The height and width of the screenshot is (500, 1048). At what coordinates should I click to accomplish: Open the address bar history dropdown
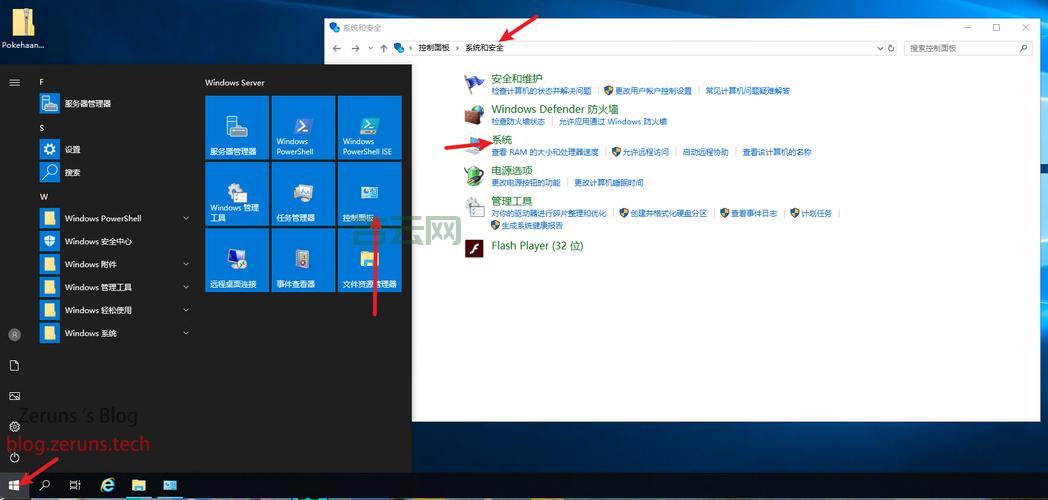click(x=879, y=48)
